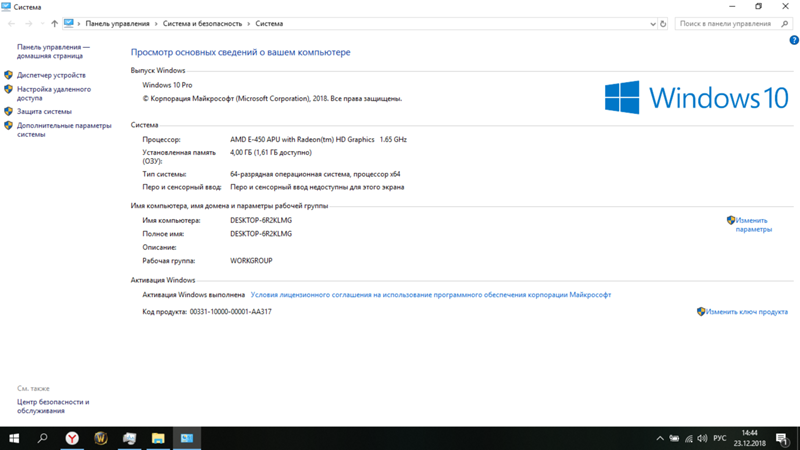800x450 pixels.
Task: Open Device Manager link in sidebar
Action: tap(51, 75)
